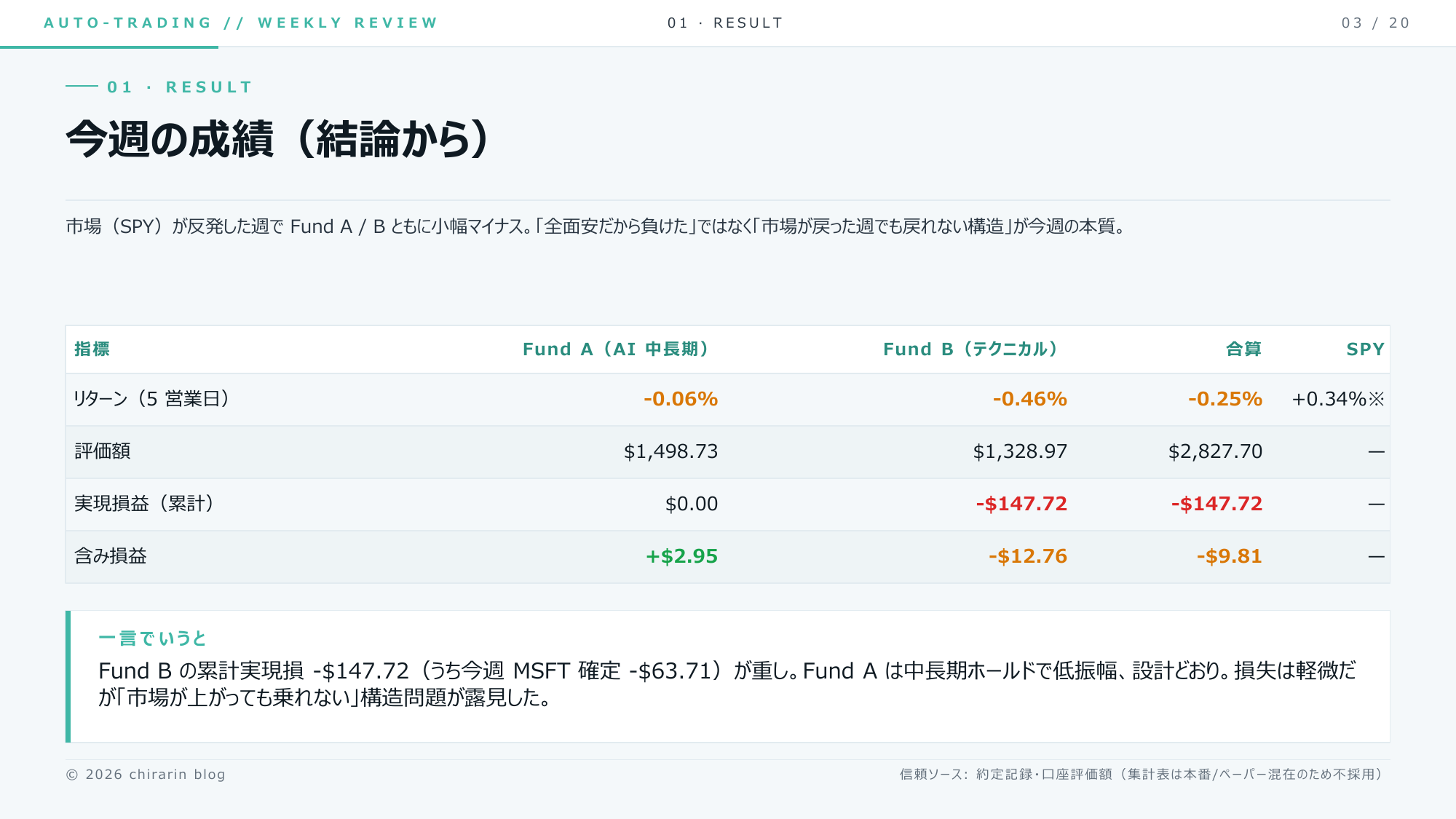Click the Fund B unrealized loss -$12.76
This screenshot has width=1456, height=819.
click(1028, 556)
